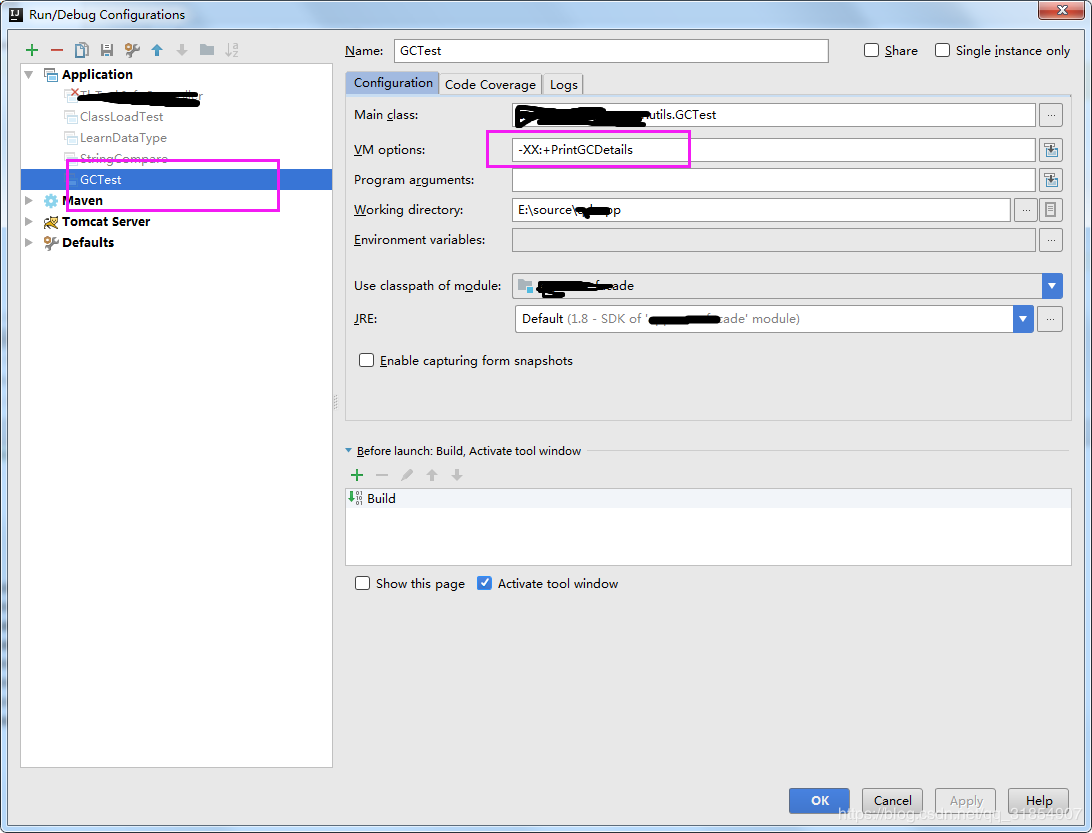Add a new Before launch task
Image resolution: width=1092 pixels, height=833 pixels.
[357, 474]
